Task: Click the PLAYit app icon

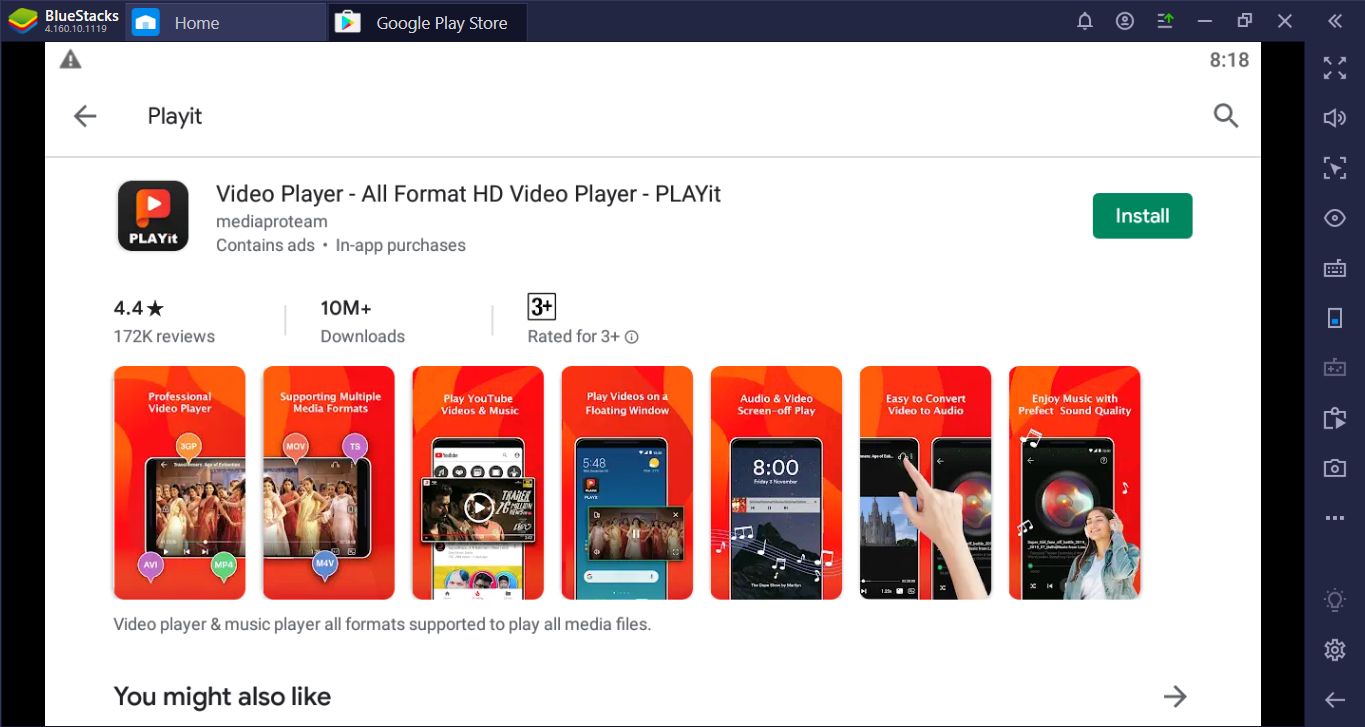Action: pos(153,216)
